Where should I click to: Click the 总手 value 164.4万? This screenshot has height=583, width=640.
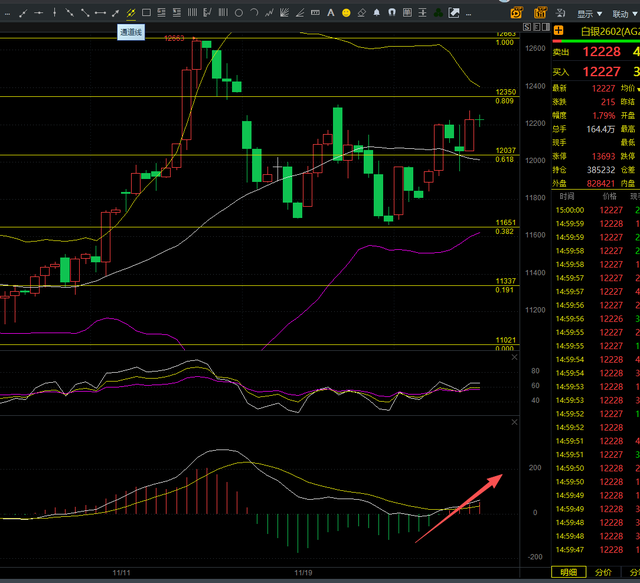pyautogui.click(x=601, y=129)
